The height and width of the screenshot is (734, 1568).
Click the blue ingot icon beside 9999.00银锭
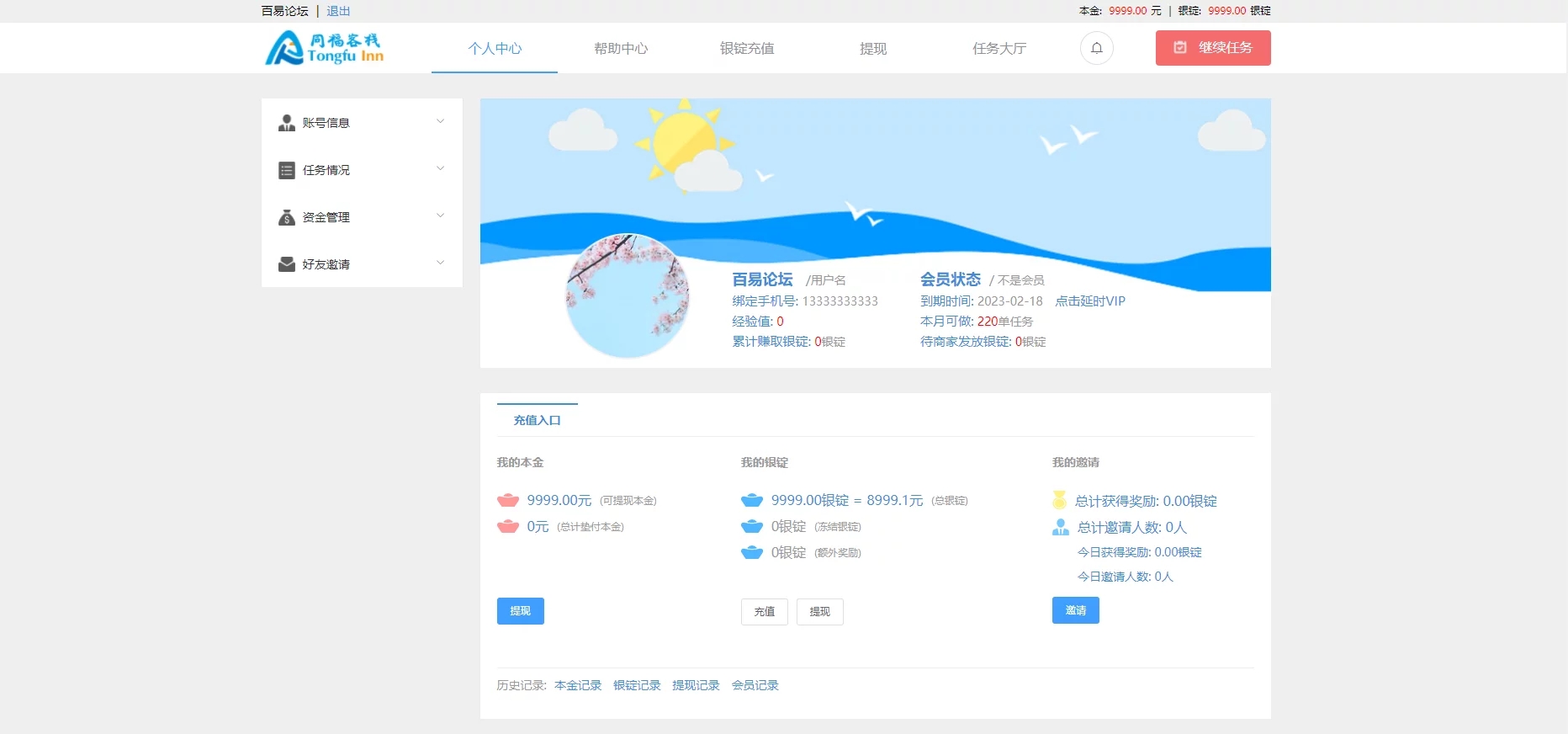[x=751, y=501]
